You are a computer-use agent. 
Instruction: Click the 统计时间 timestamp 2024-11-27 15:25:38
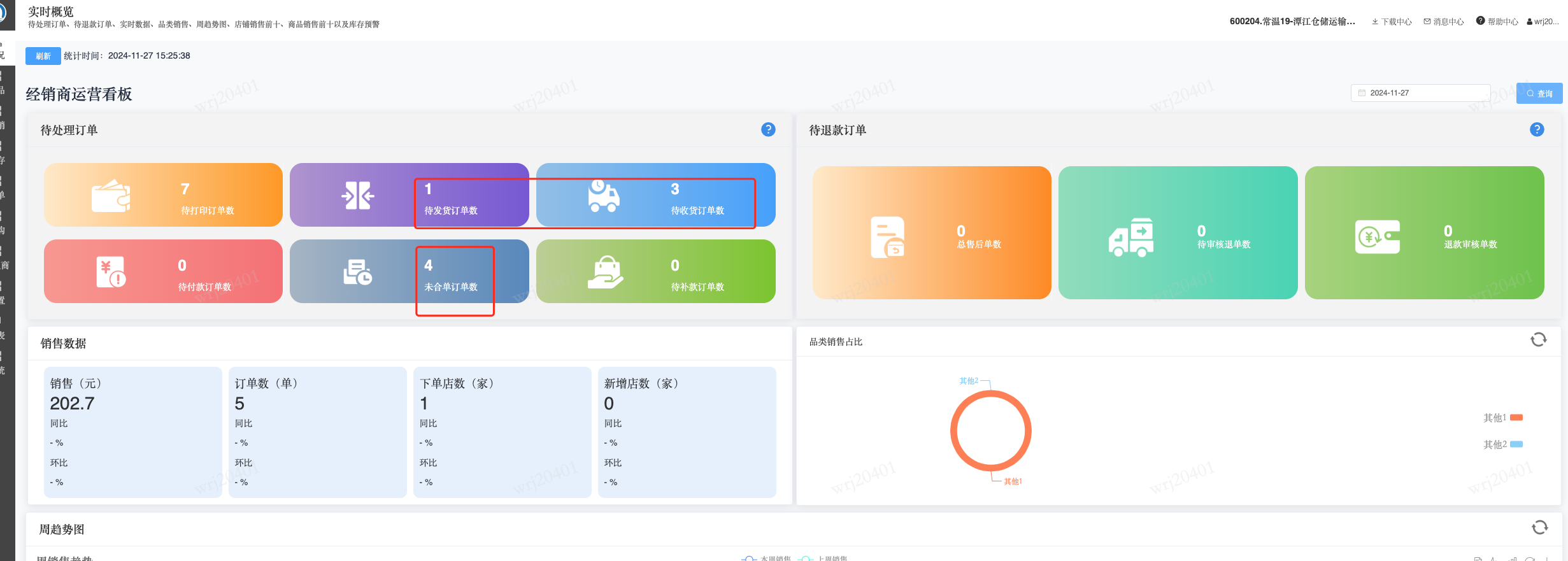(x=149, y=56)
